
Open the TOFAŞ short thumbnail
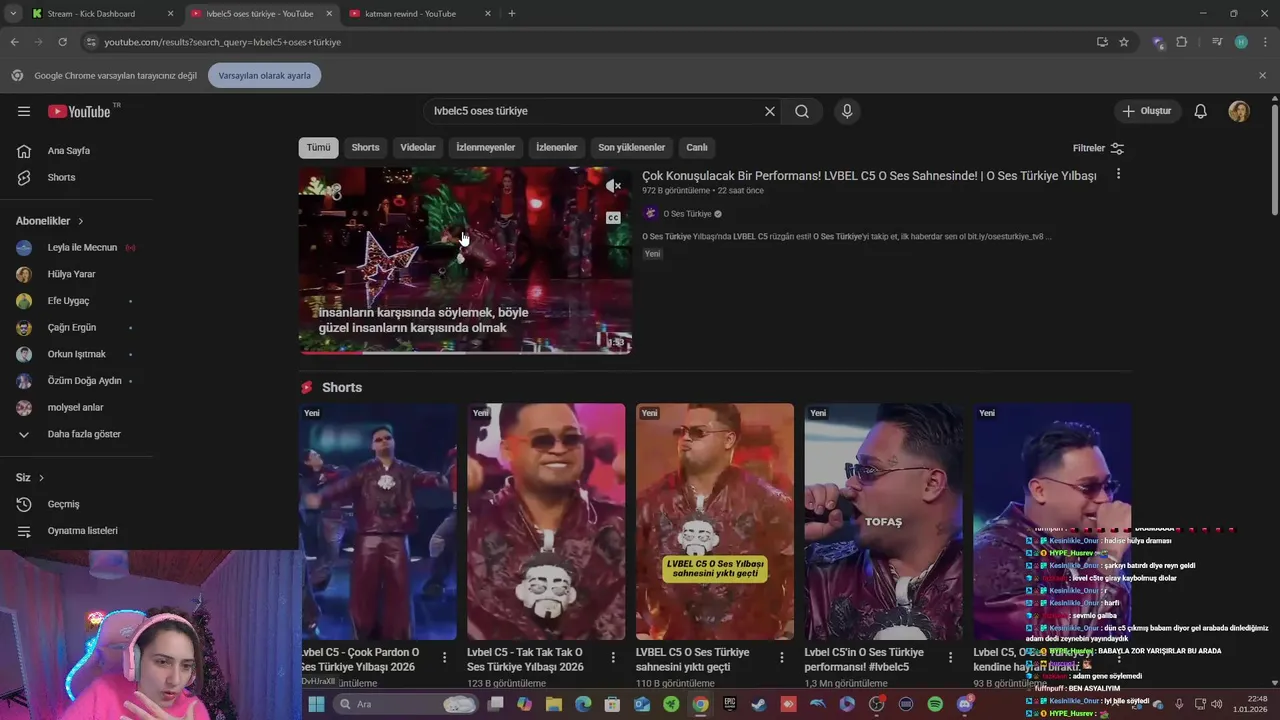point(884,521)
